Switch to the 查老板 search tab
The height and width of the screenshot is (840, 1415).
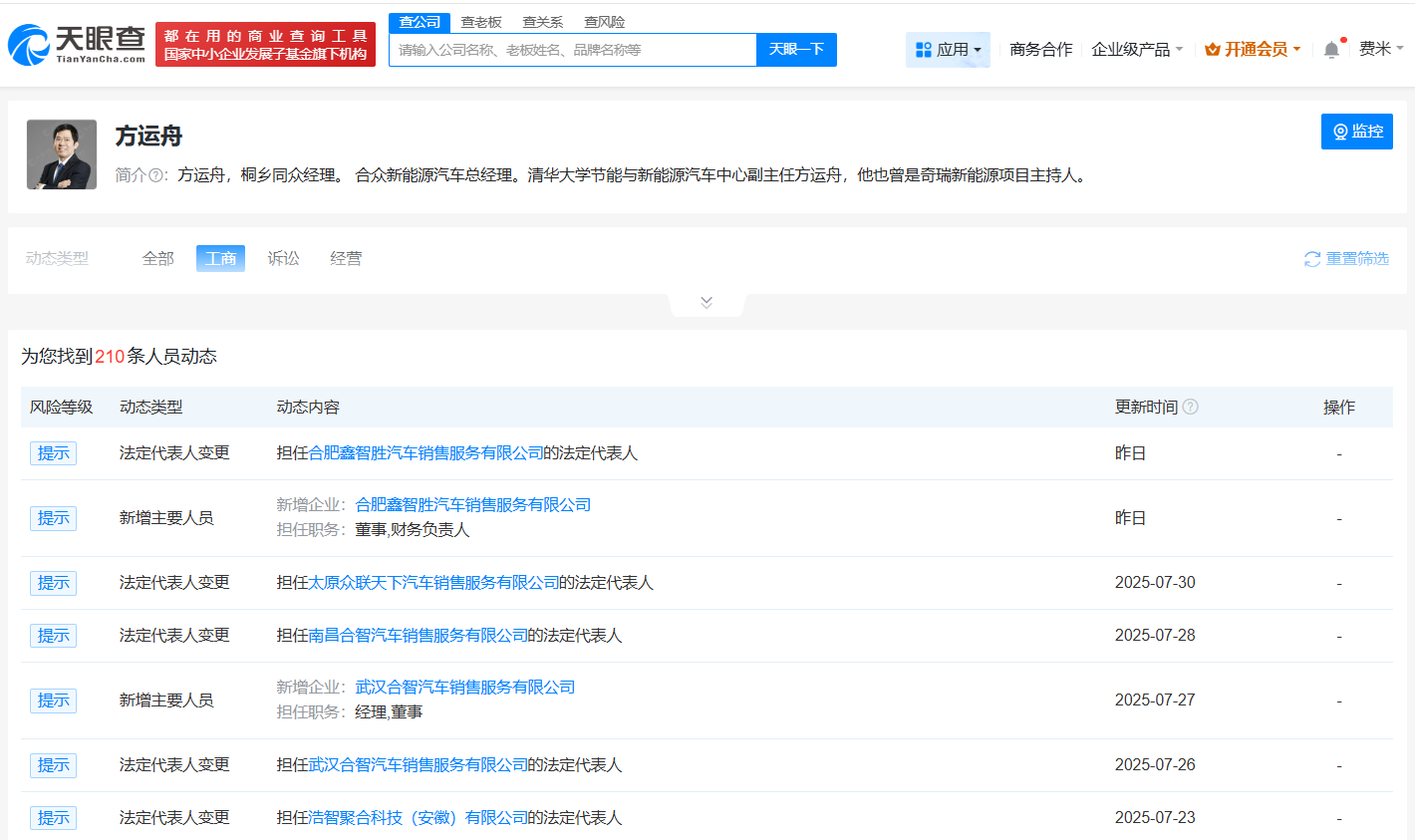point(481,22)
